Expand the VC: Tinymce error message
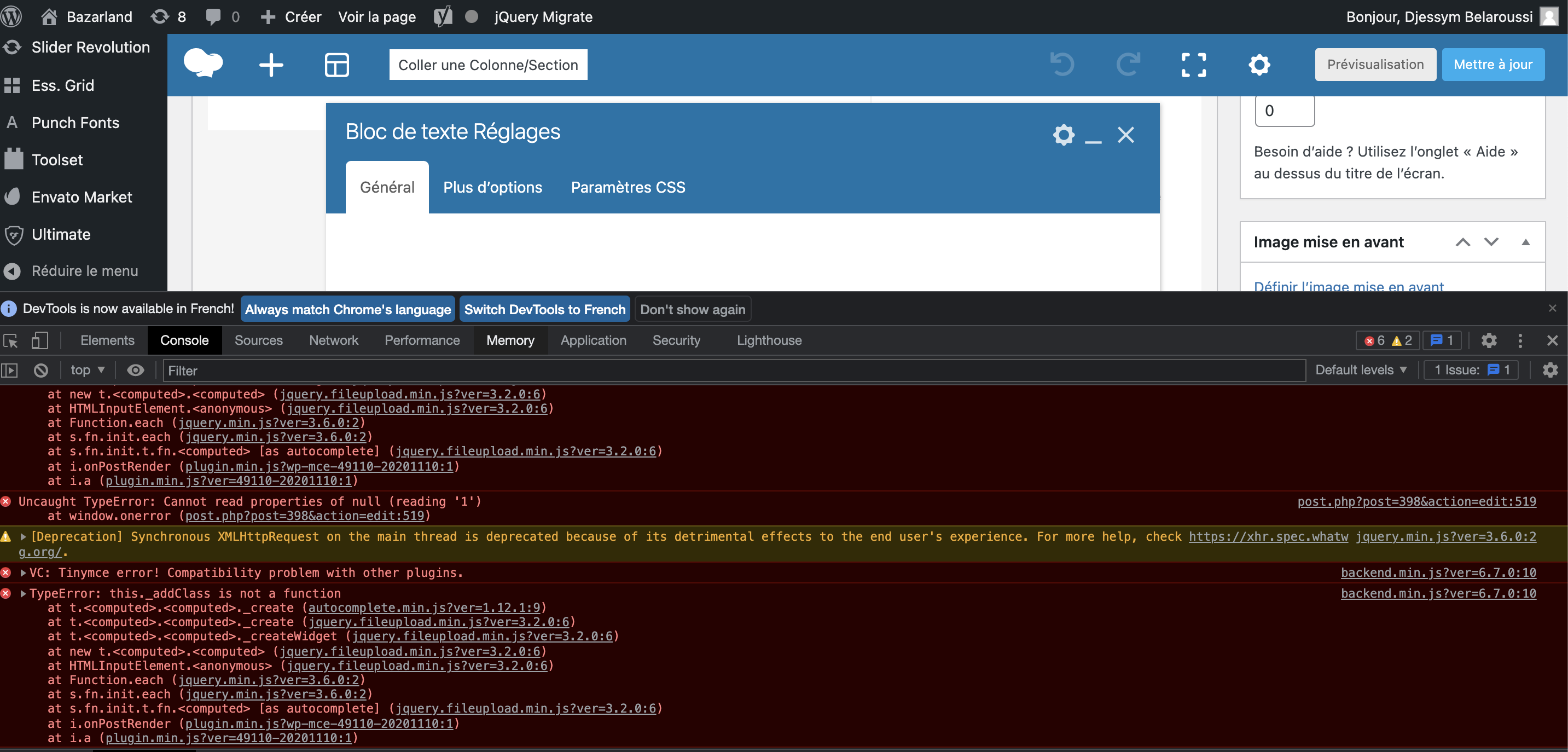 coord(23,572)
